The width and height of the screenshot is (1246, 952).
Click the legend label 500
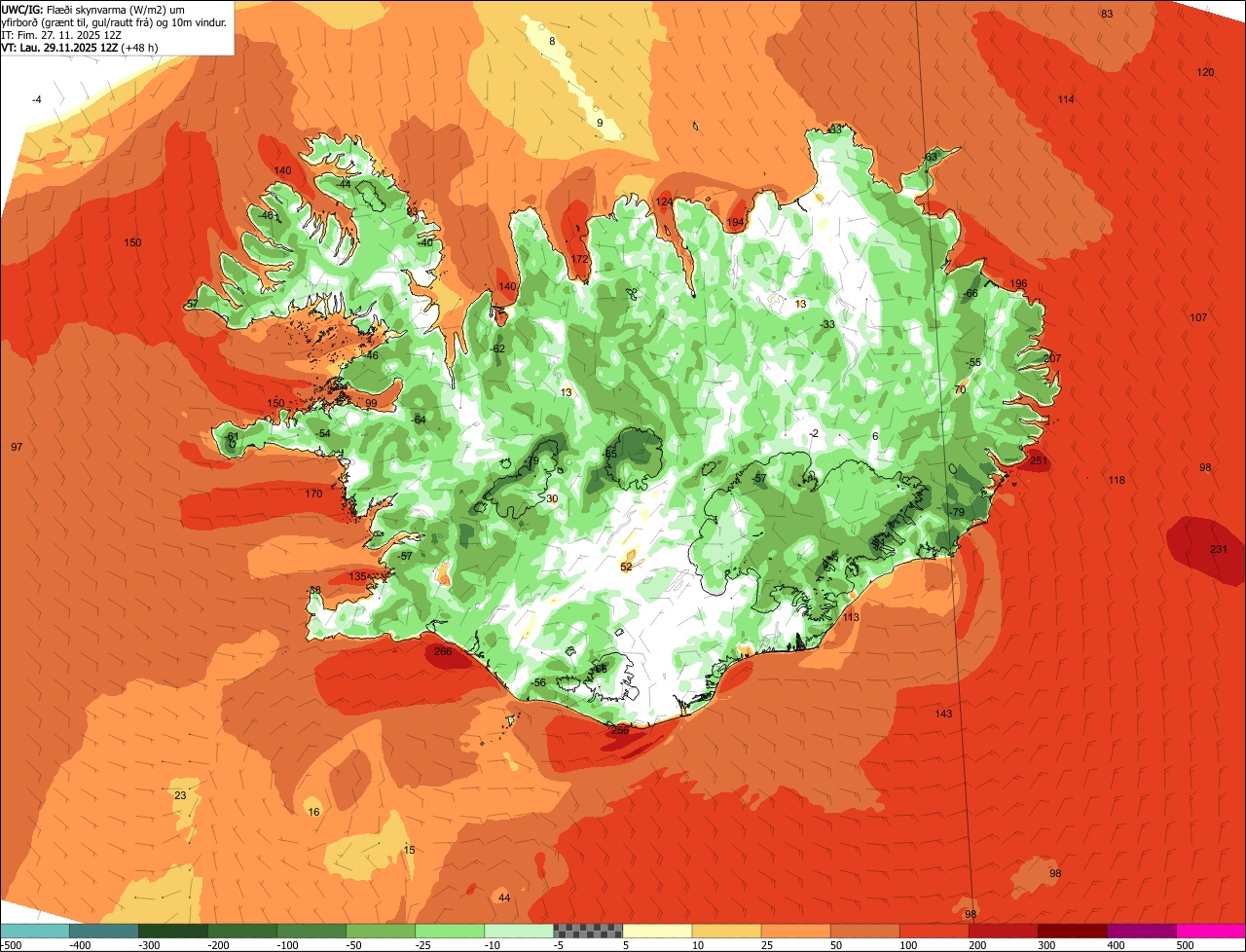coord(1184,945)
